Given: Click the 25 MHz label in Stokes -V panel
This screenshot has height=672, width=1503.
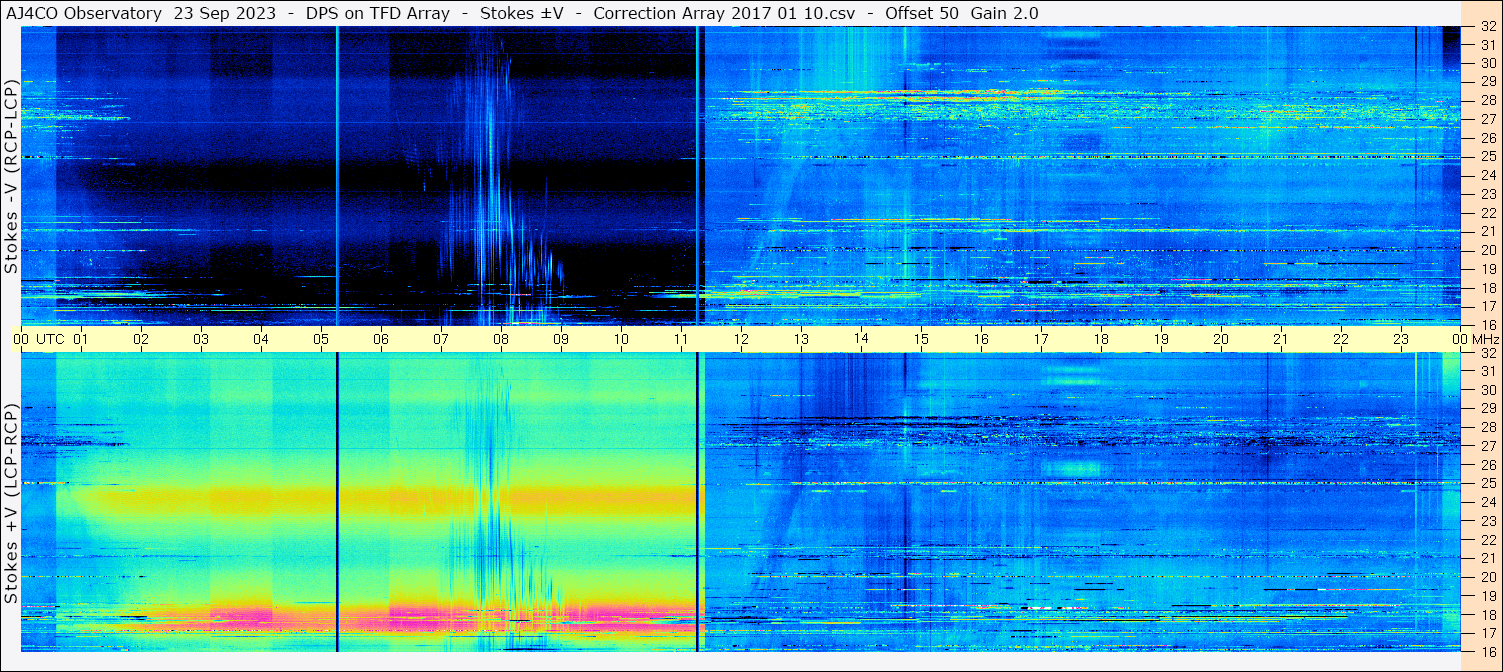Looking at the screenshot, I should point(1488,157).
